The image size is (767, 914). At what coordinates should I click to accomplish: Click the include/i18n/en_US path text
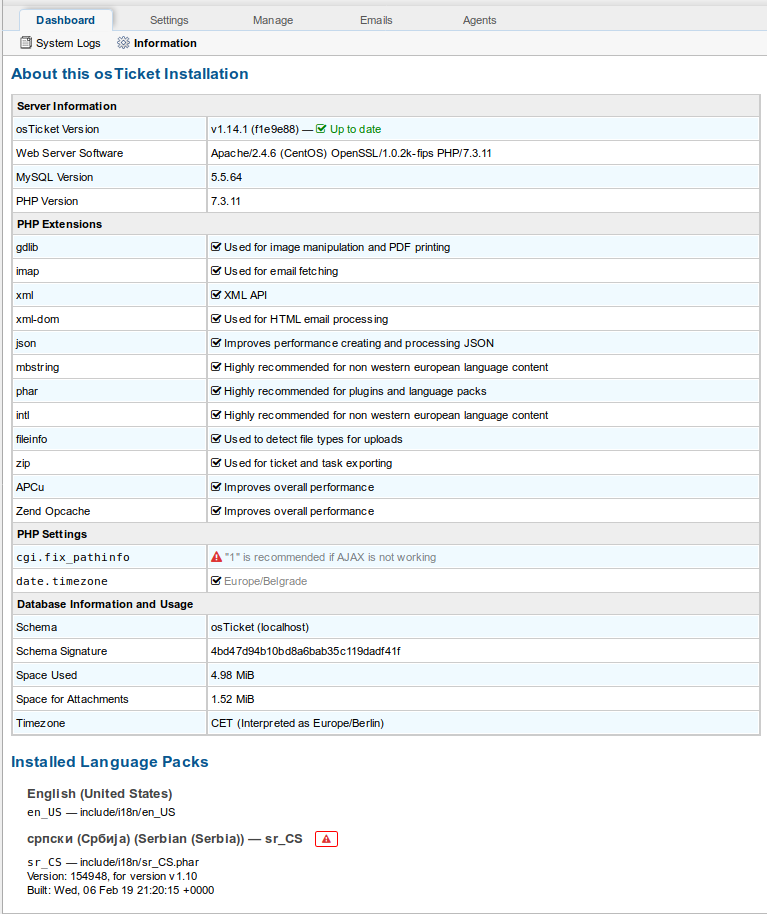pyautogui.click(x=128, y=812)
